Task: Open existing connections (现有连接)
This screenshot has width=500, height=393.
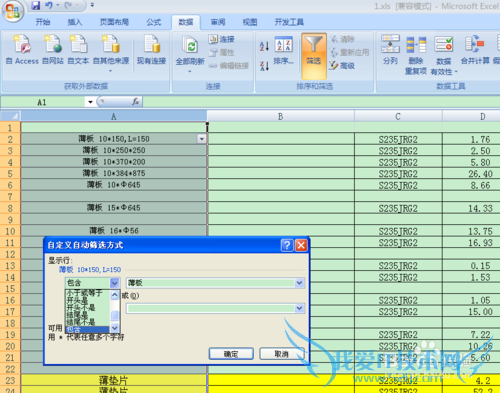Action: pos(151,50)
